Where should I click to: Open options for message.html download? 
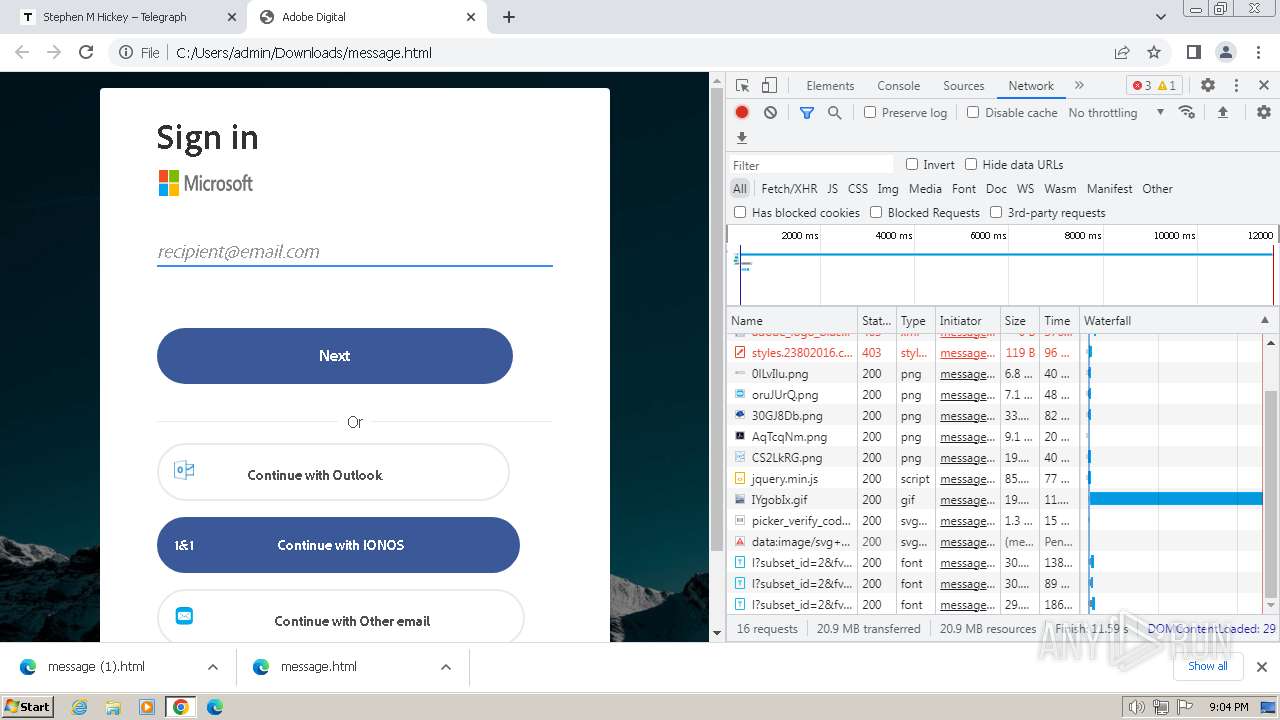point(446,667)
